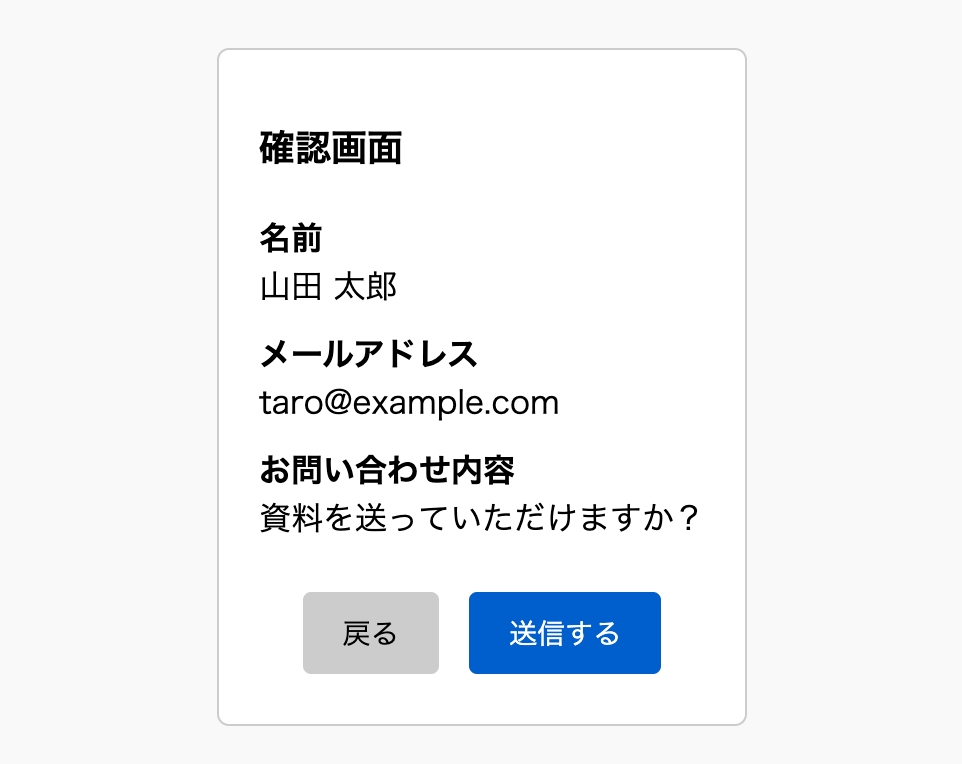Click the email value taro@example.com
The image size is (962, 764).
(408, 403)
